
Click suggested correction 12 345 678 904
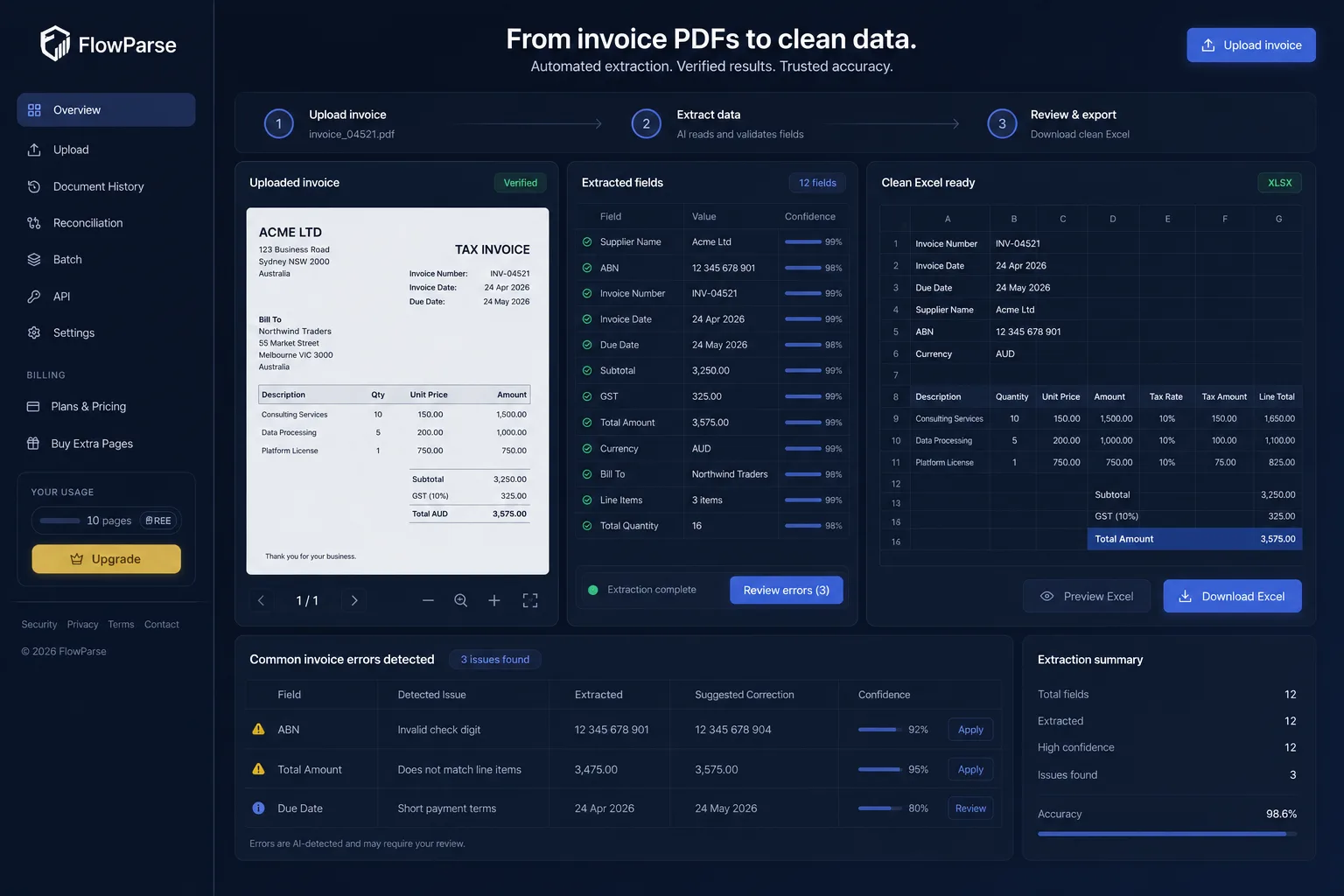(733, 730)
